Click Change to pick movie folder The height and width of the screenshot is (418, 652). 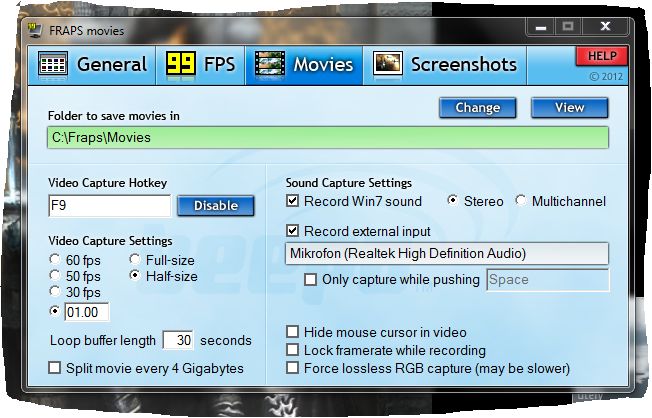(x=478, y=107)
